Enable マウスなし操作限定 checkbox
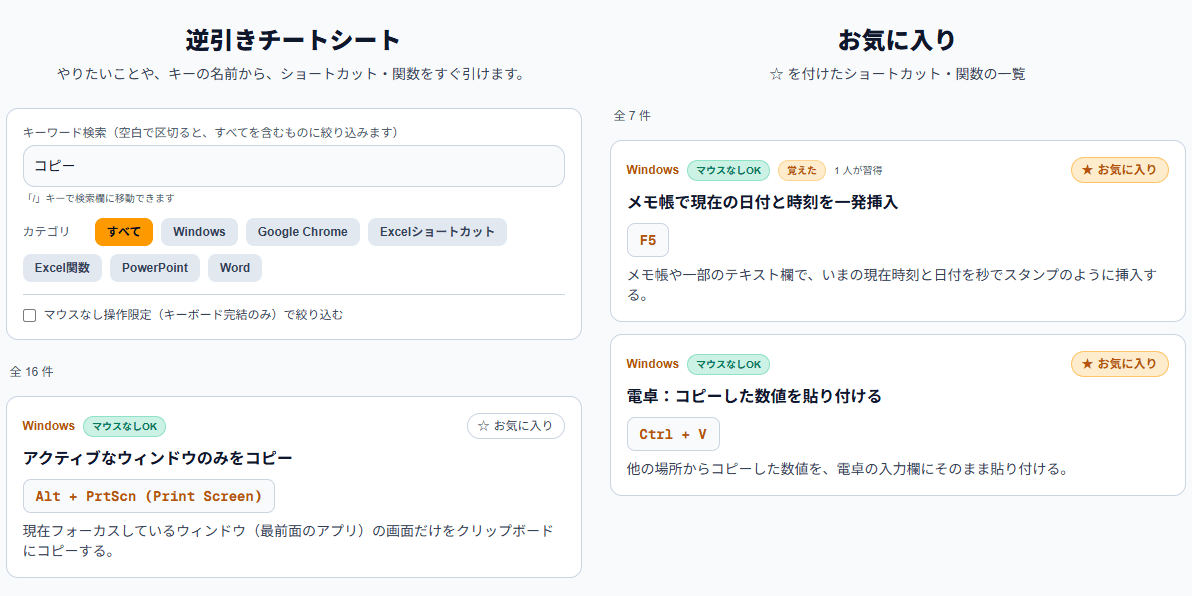This screenshot has width=1192, height=596. (30, 315)
